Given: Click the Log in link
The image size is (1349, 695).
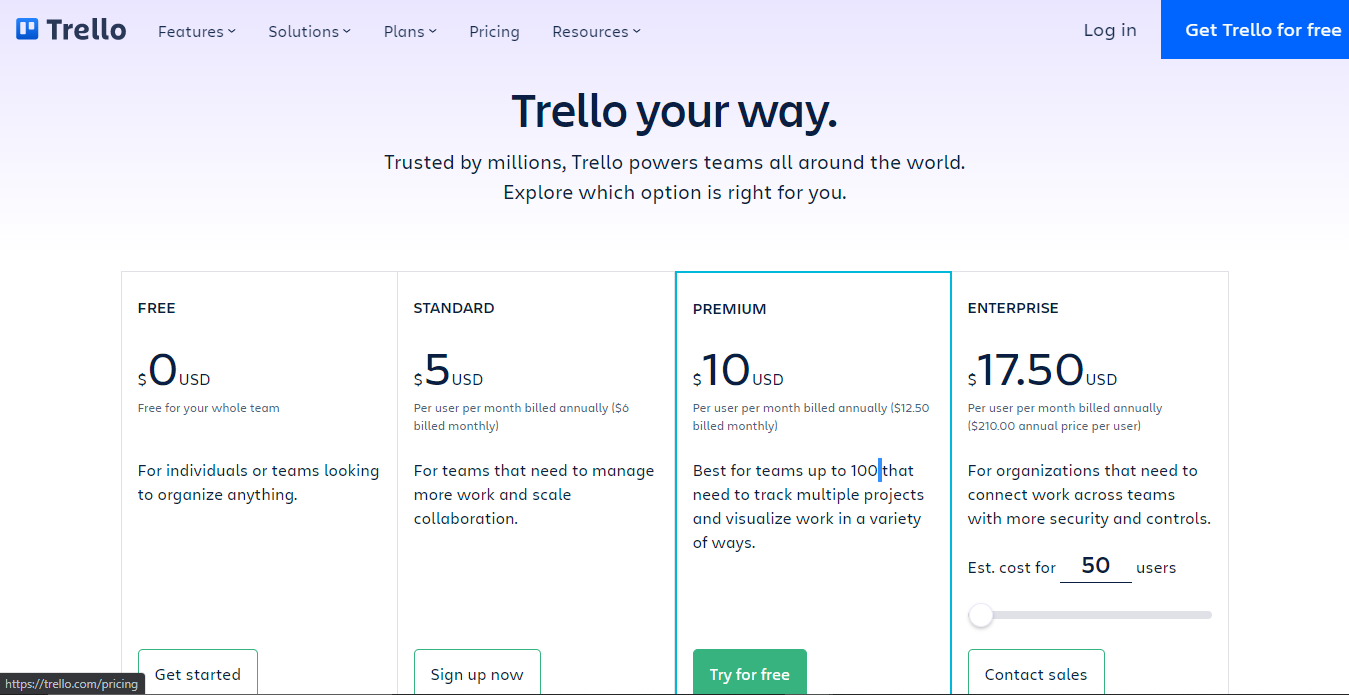Looking at the screenshot, I should coord(1110,30).
